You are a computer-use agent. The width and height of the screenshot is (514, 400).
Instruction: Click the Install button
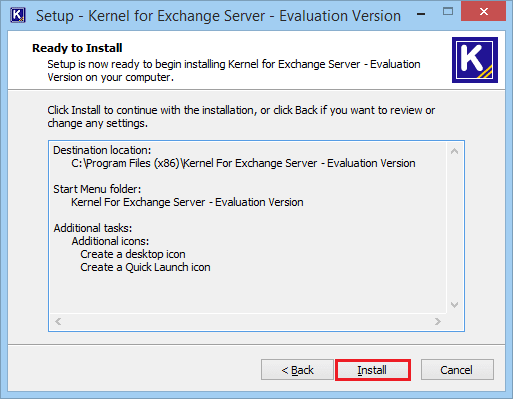pyautogui.click(x=373, y=370)
